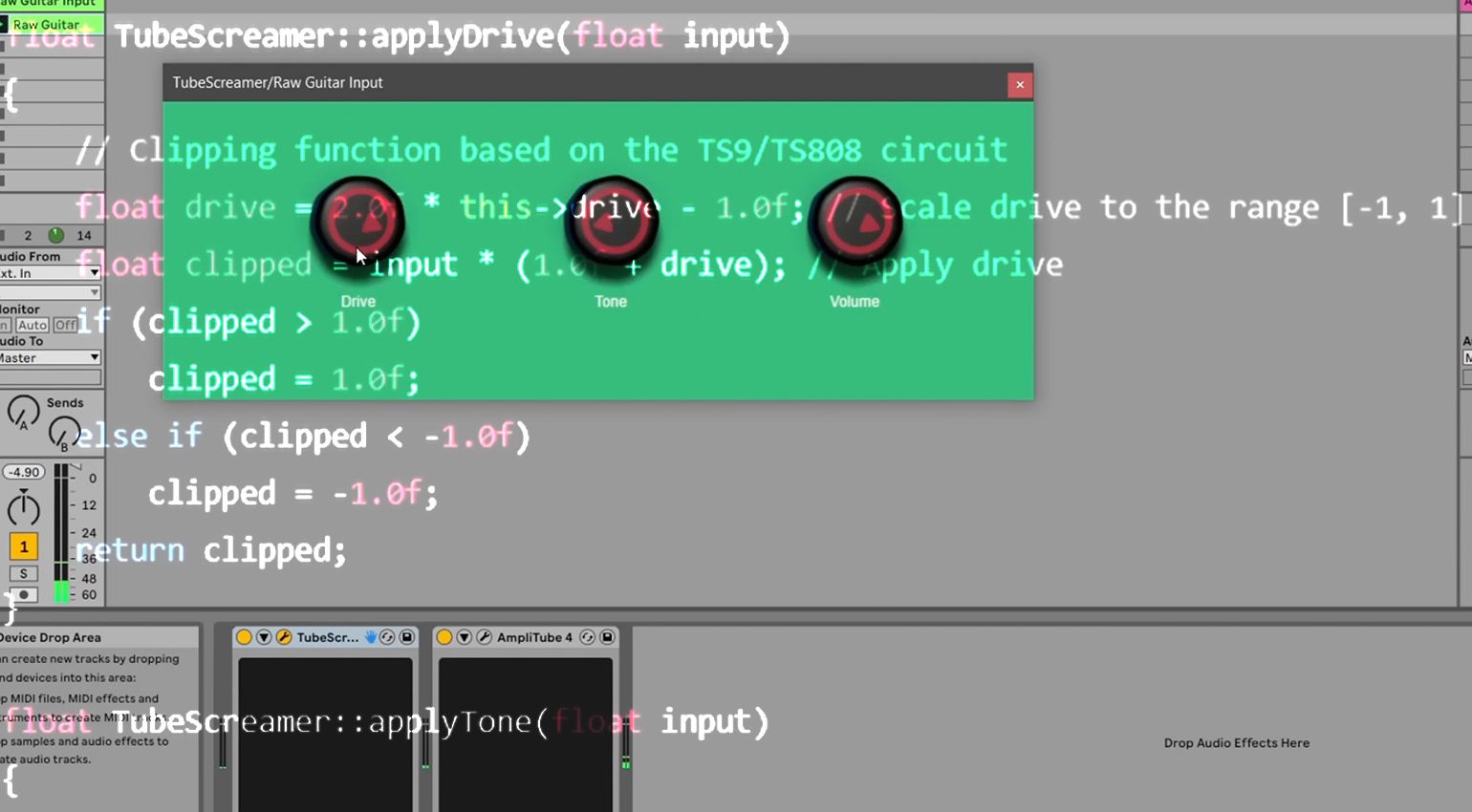The image size is (1472, 812).
Task: Select the AmpliTube 4 device title
Action: 535,637
